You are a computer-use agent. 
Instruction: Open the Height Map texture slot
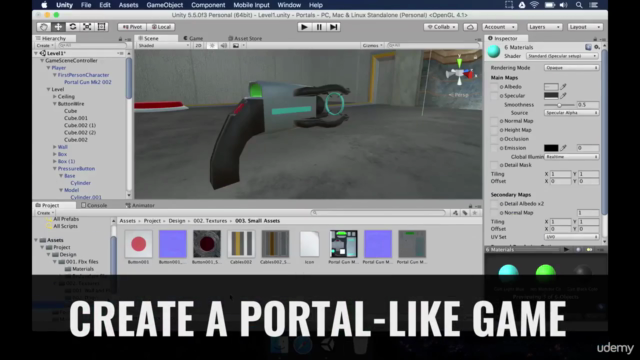(x=494, y=130)
